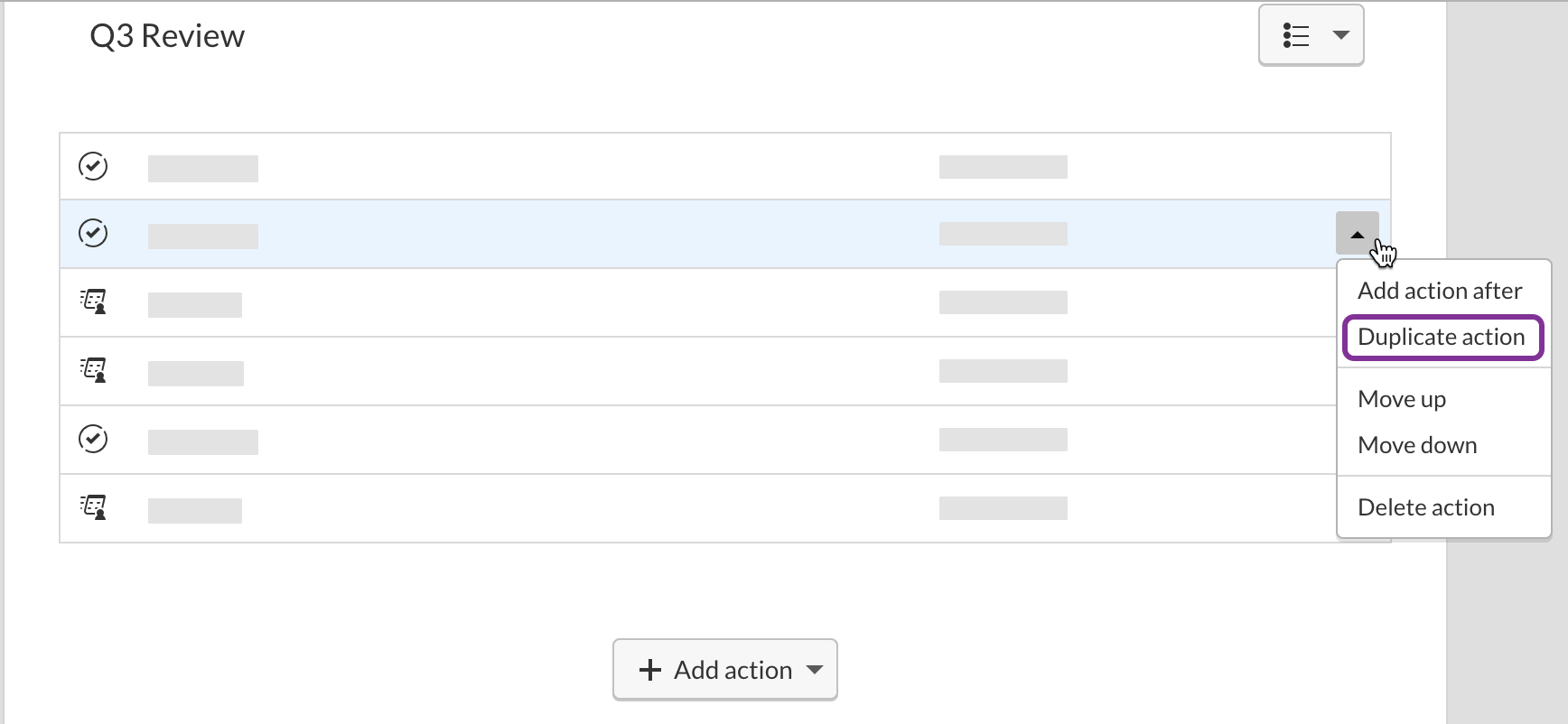Choose Add action after from menu
This screenshot has width=1568, height=724.
click(x=1440, y=291)
